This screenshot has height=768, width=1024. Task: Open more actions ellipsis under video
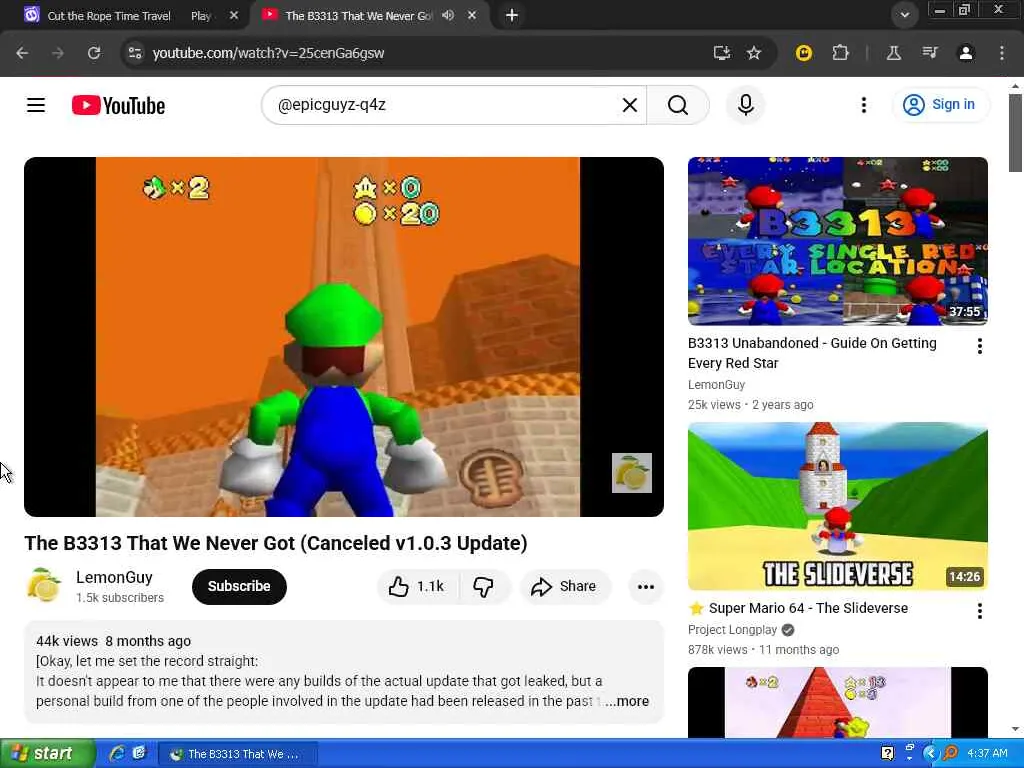[x=646, y=586]
